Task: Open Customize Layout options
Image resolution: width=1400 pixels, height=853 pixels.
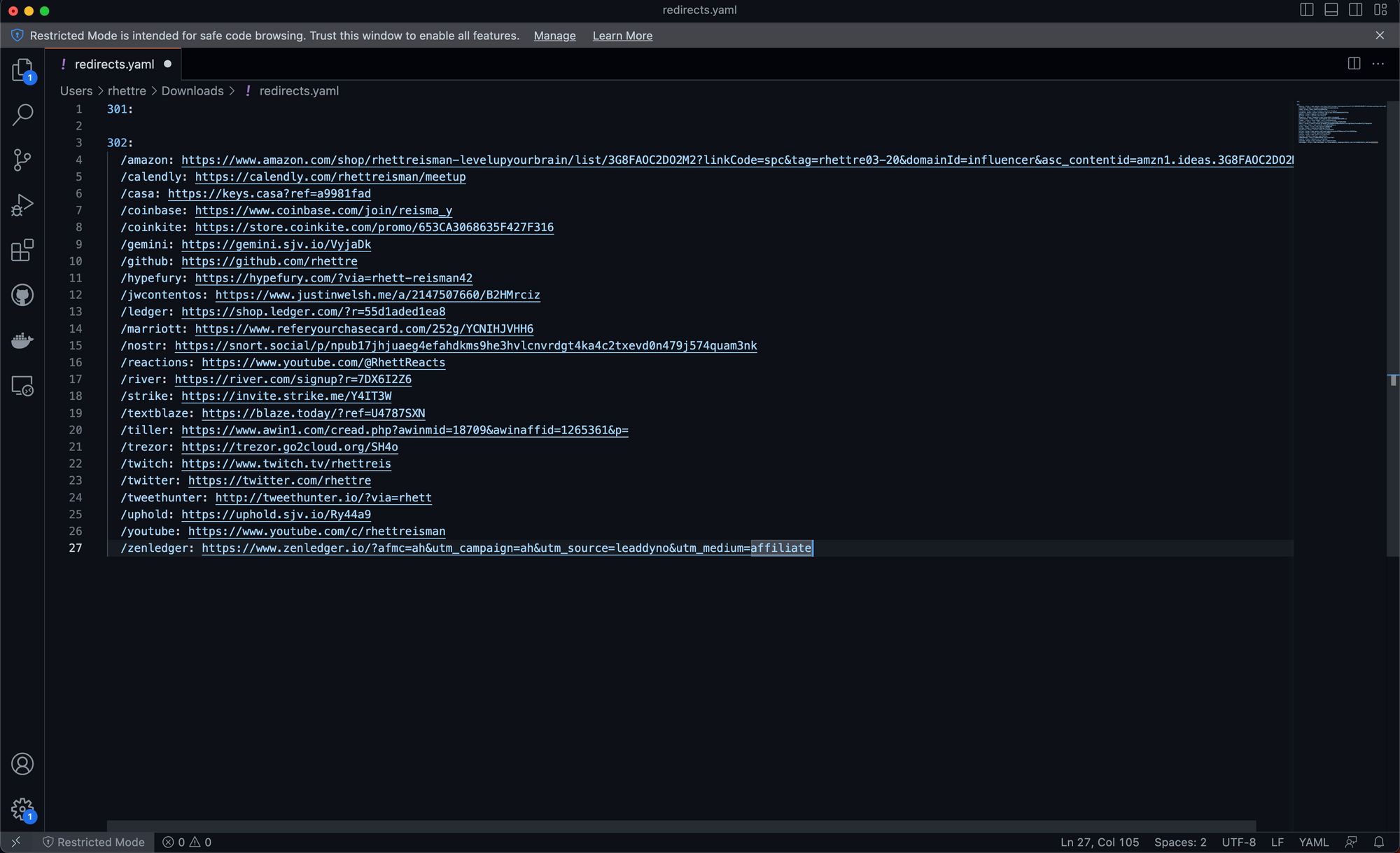Action: tap(1380, 10)
